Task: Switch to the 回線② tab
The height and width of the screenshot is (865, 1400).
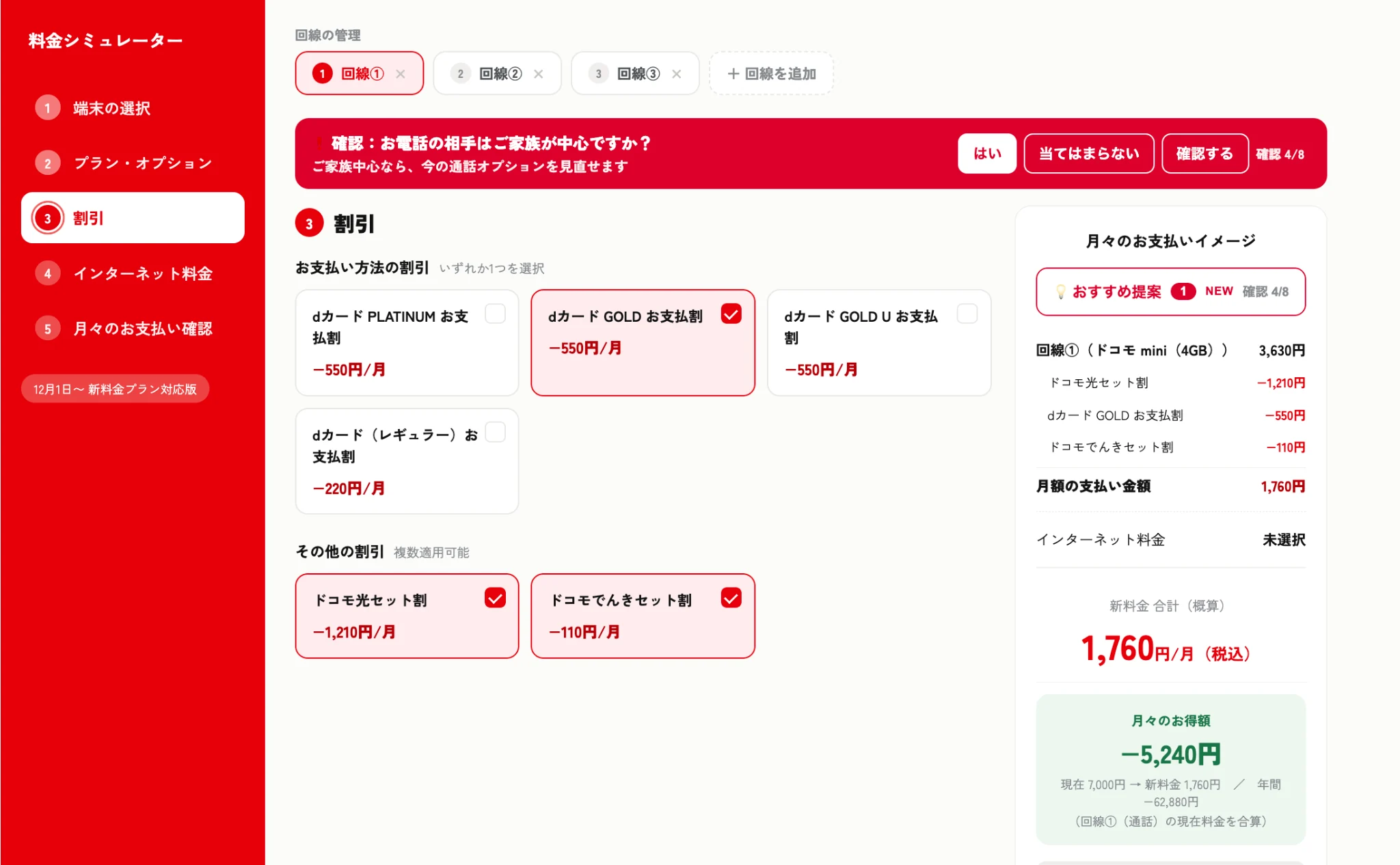Action: 497,74
